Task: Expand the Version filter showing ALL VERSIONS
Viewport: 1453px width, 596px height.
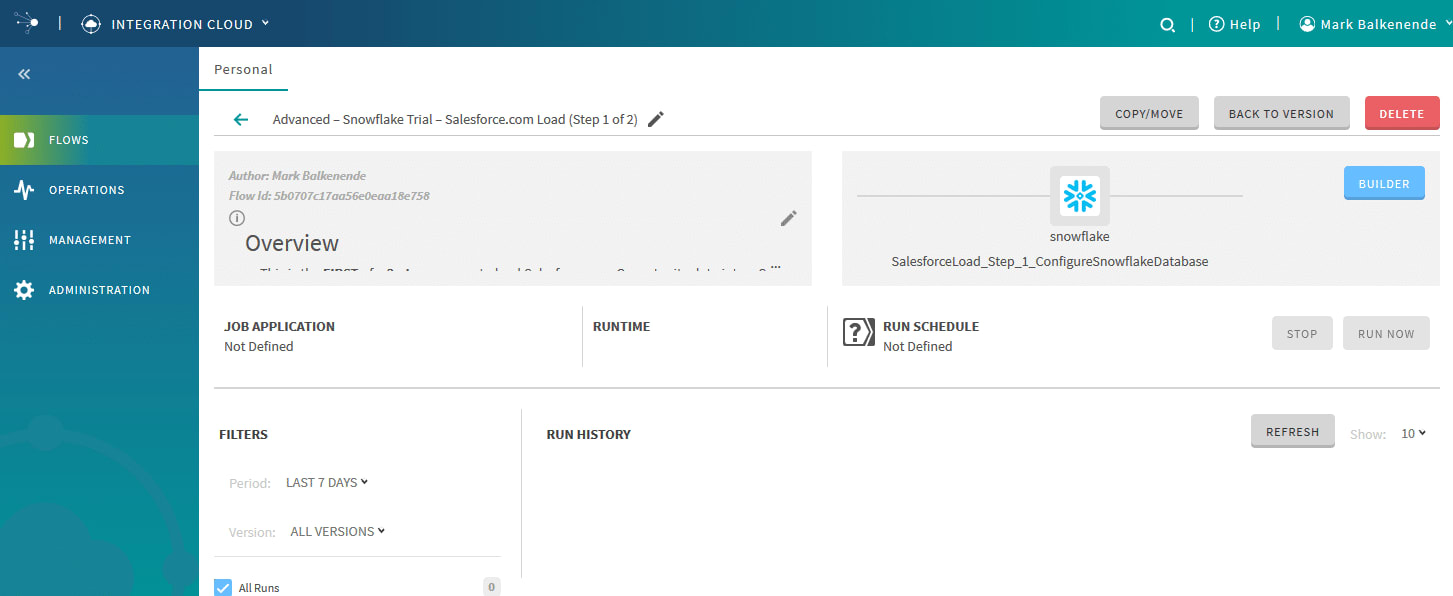Action: coord(337,531)
